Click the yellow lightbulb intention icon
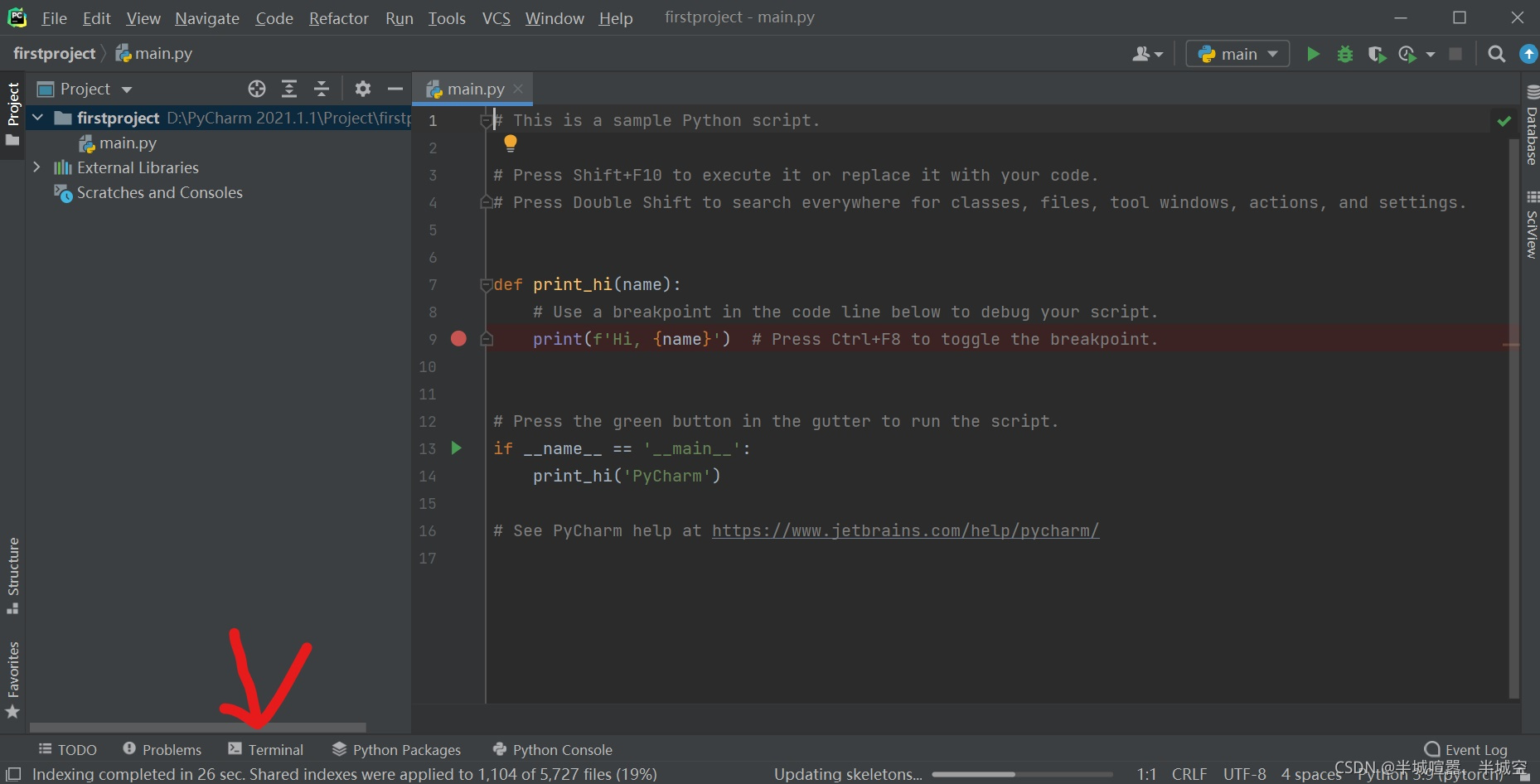Image resolution: width=1540 pixels, height=784 pixels. point(511,143)
